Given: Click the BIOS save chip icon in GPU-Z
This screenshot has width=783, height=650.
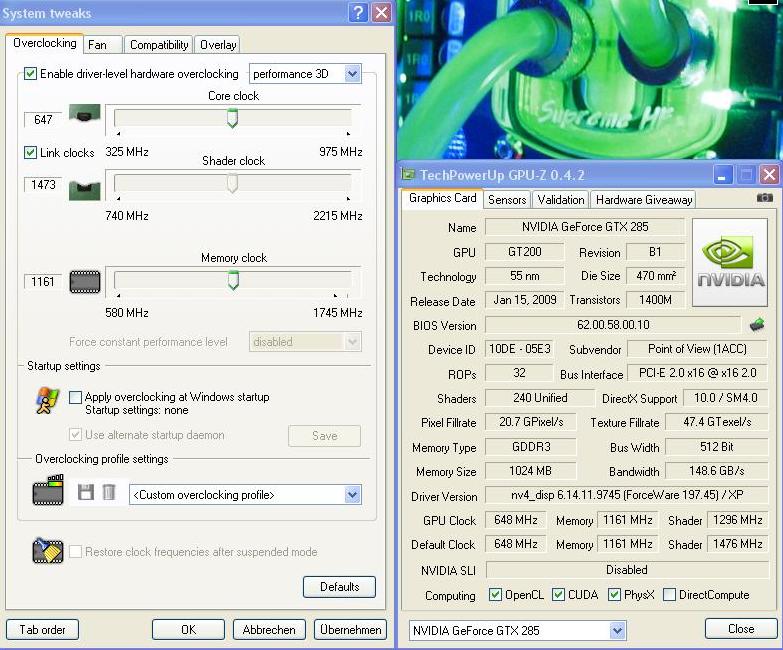Looking at the screenshot, I should [x=757, y=325].
